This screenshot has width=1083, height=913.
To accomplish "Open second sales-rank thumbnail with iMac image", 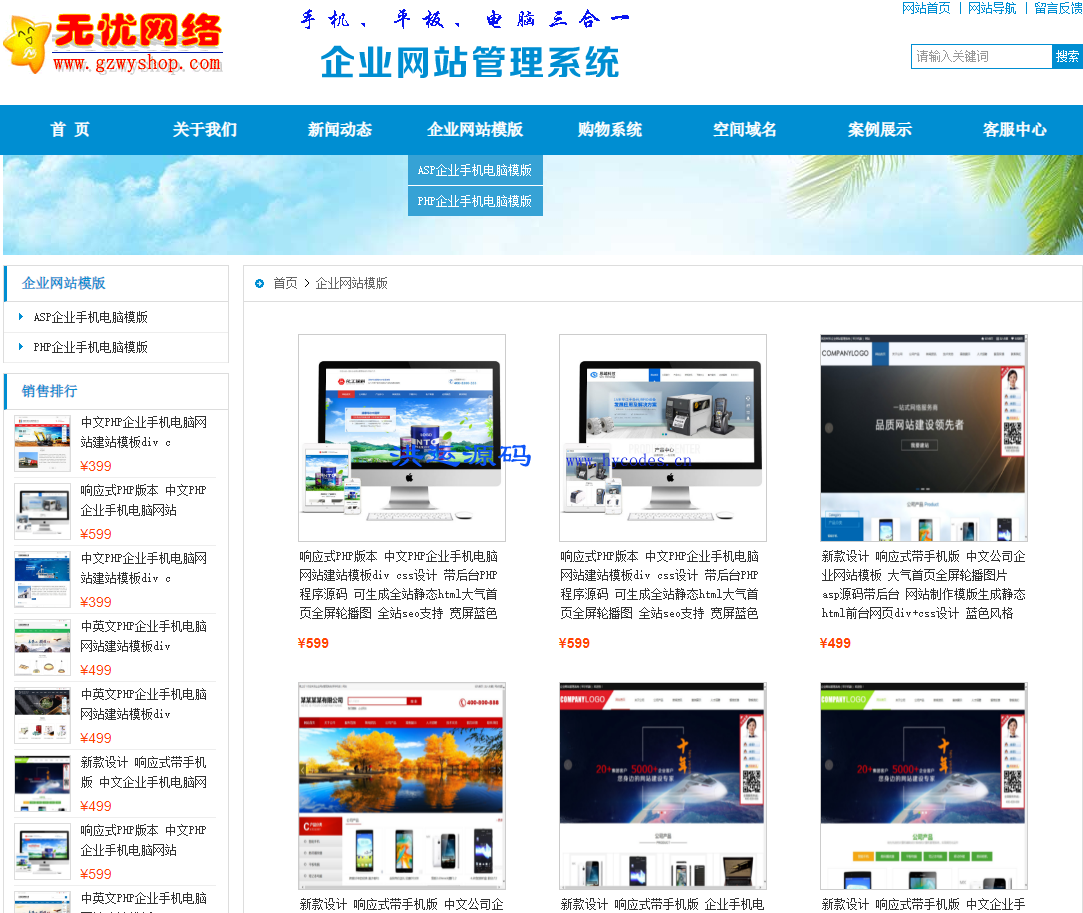I will [x=42, y=511].
